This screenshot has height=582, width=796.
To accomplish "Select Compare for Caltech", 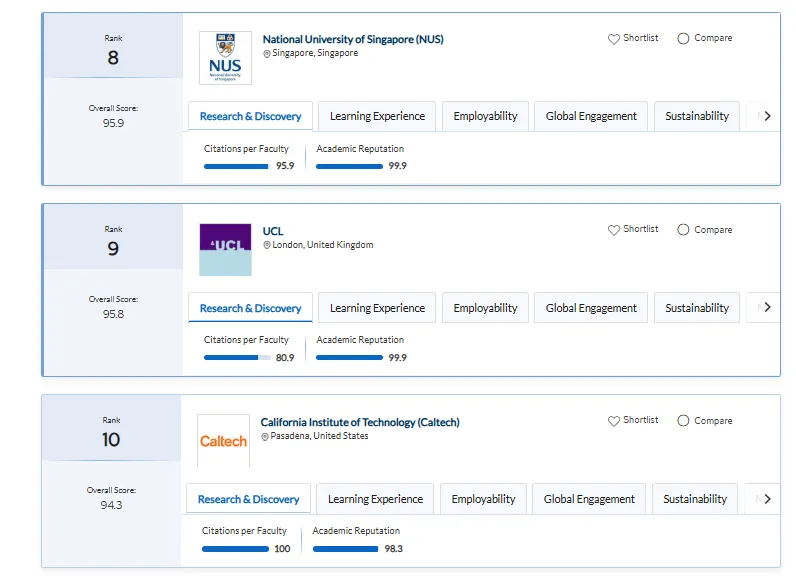I will click(x=683, y=421).
